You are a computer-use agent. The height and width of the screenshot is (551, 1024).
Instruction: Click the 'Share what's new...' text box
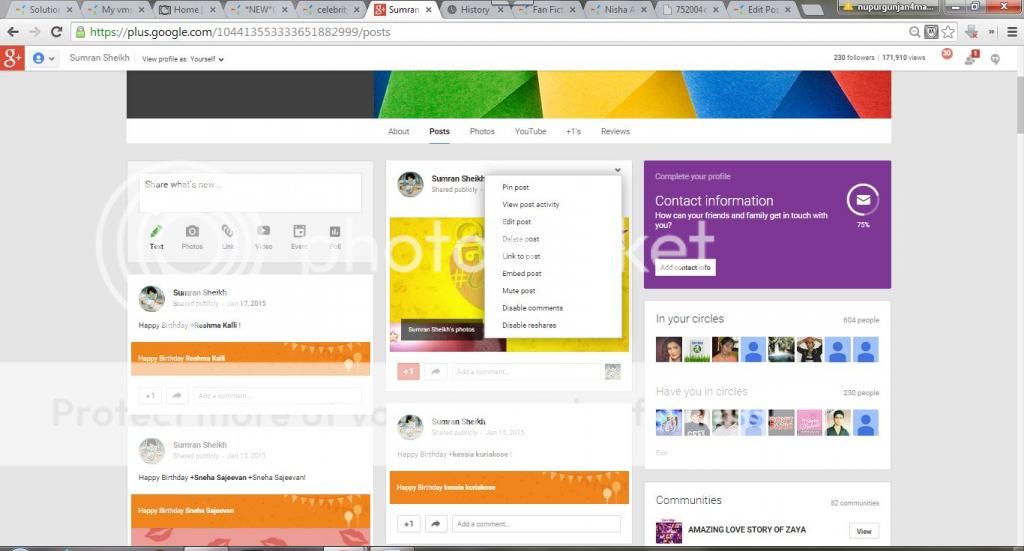(250, 191)
